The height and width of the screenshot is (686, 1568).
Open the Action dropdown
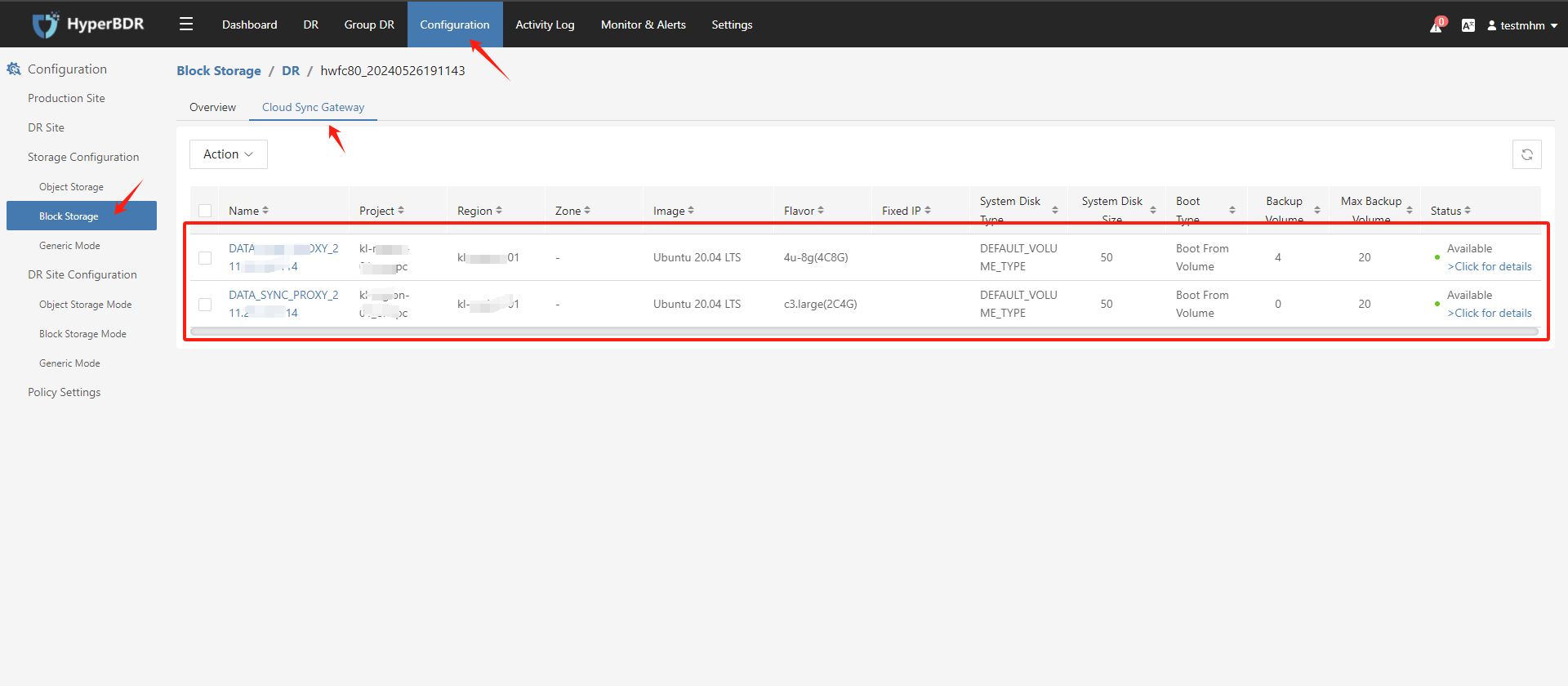point(229,154)
